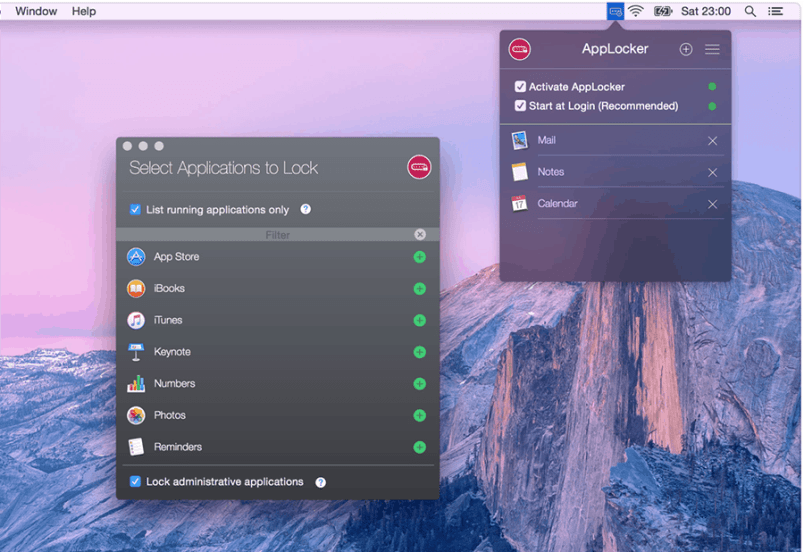Click the AppLocker menu bar icon
The image size is (804, 552).
click(x=615, y=11)
